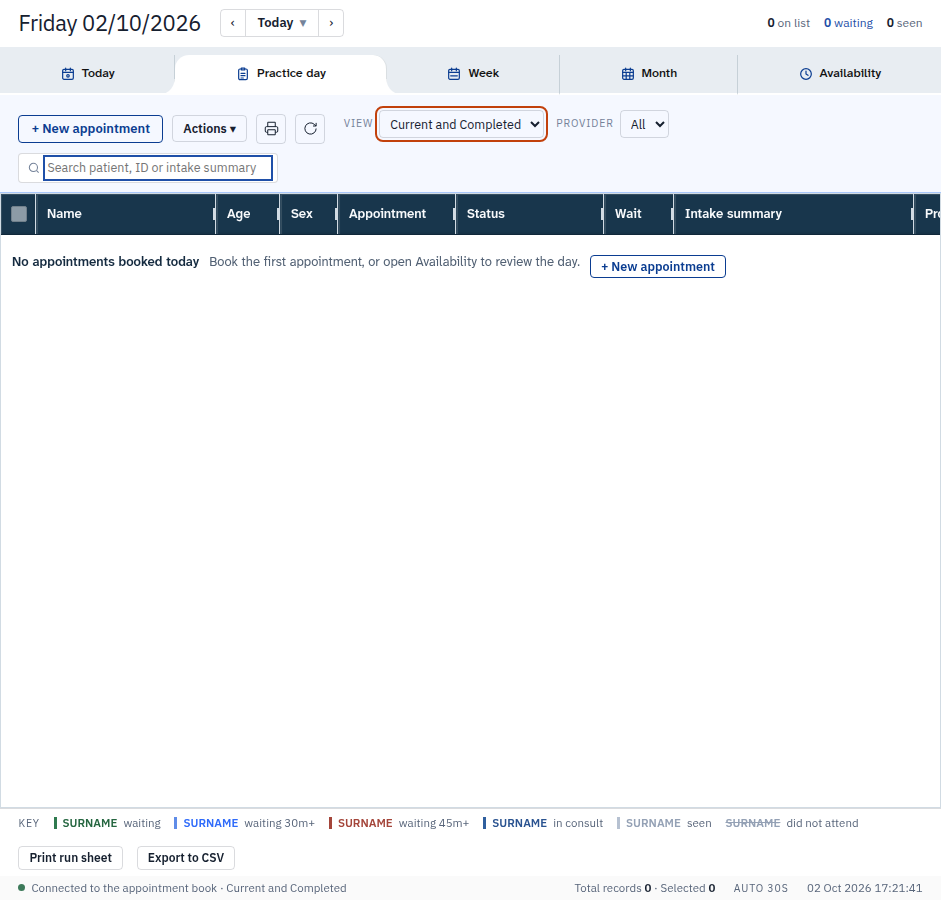Open the Provider dropdown 'All'

click(645, 124)
